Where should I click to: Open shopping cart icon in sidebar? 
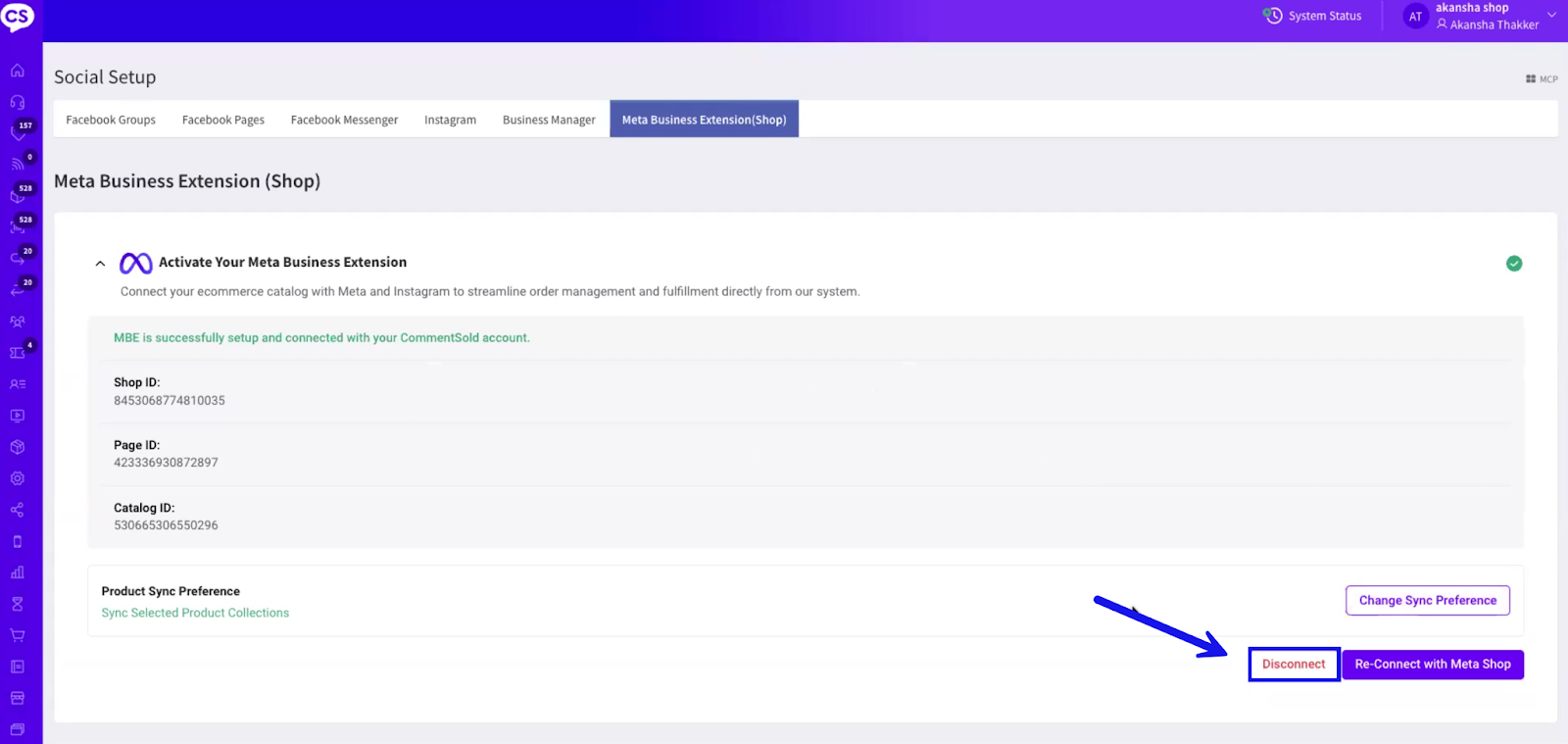[18, 635]
